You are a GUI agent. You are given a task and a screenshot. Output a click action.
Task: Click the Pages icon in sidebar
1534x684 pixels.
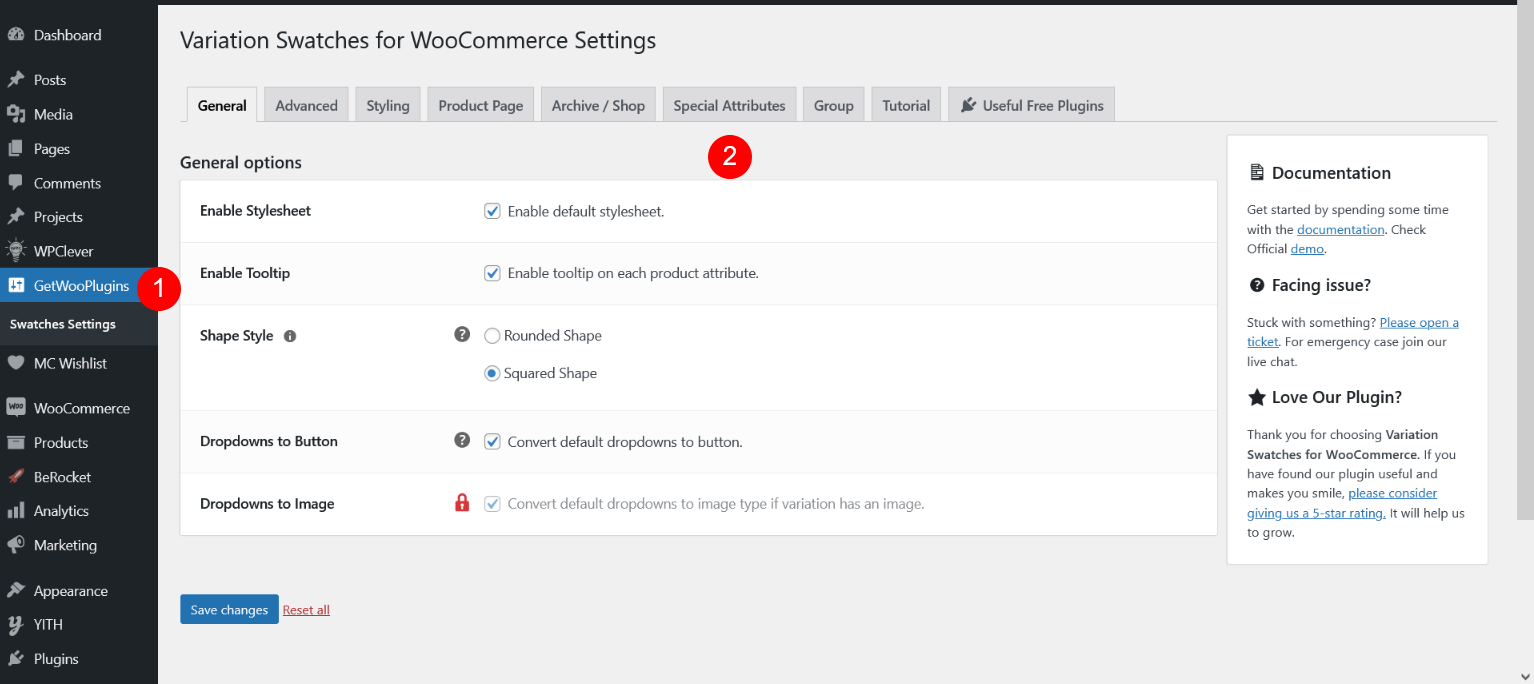click(x=16, y=149)
